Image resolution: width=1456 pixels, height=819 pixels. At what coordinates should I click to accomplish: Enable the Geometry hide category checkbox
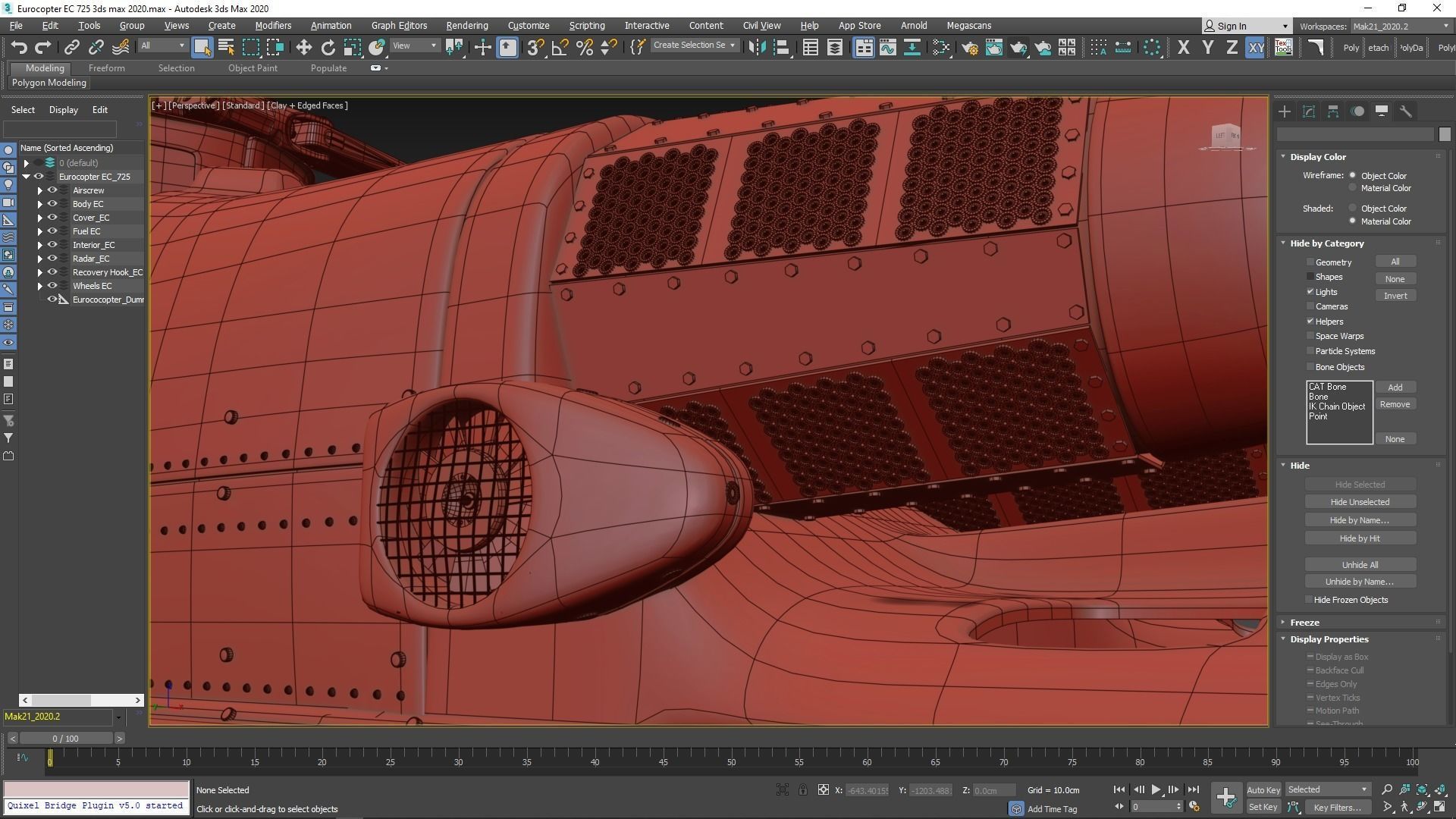coord(1310,262)
